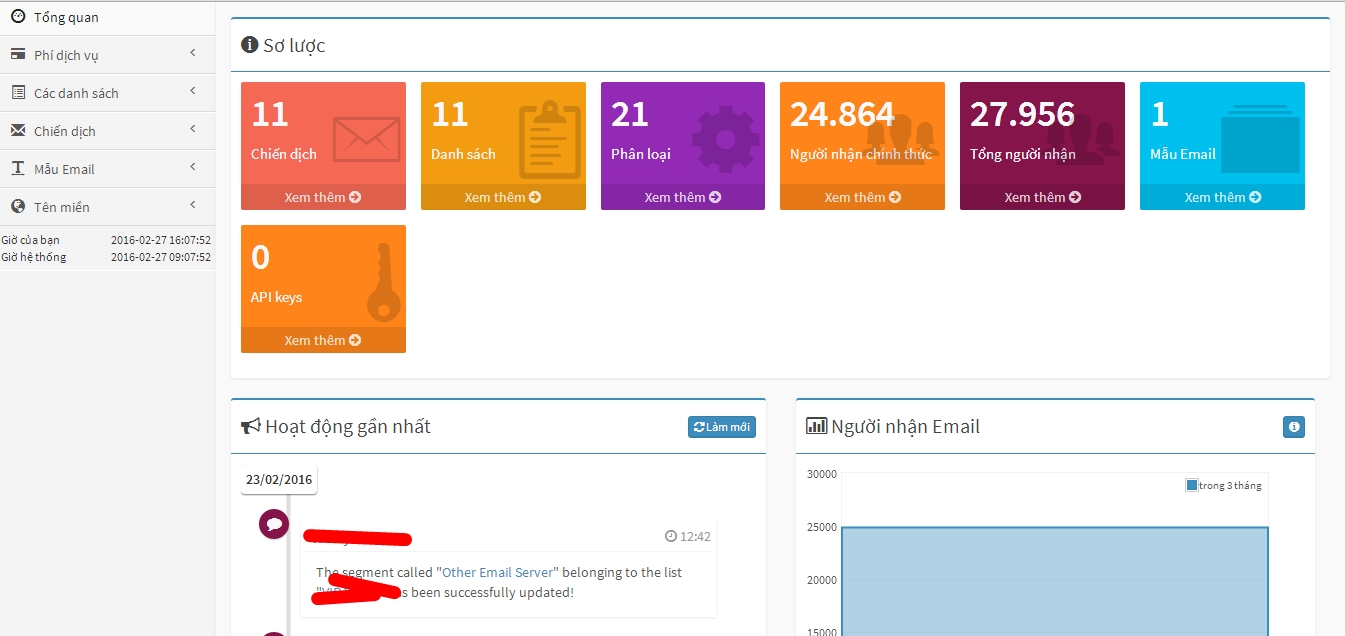1345x636 pixels.
Task: Click Xem thêm under Phân loại card
Action: [x=683, y=197]
